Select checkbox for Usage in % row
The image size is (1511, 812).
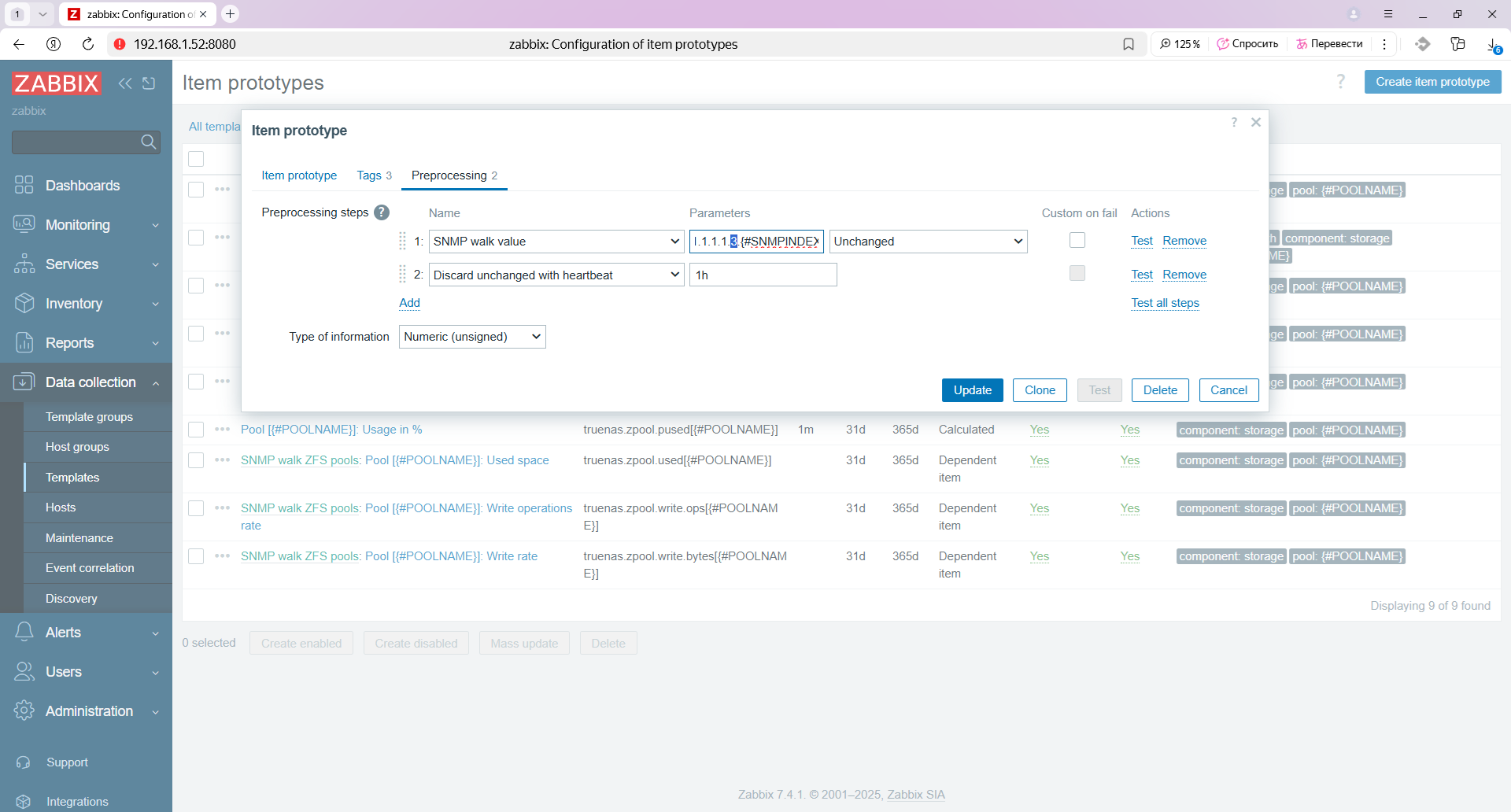click(196, 430)
